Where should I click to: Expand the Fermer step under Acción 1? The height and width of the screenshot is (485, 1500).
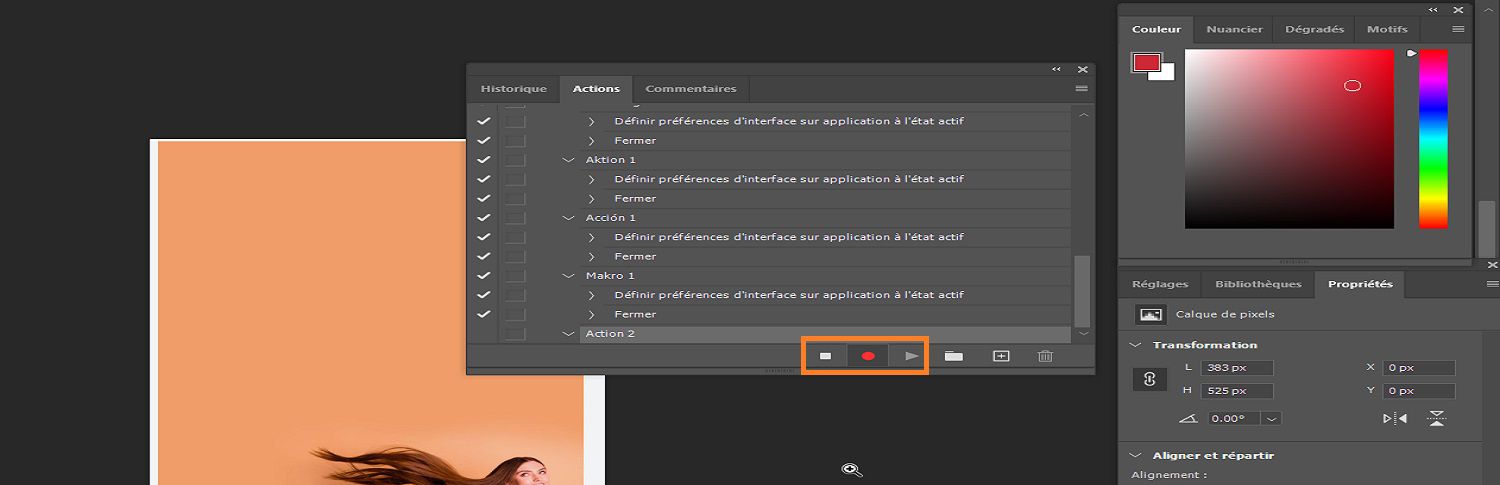tap(592, 256)
